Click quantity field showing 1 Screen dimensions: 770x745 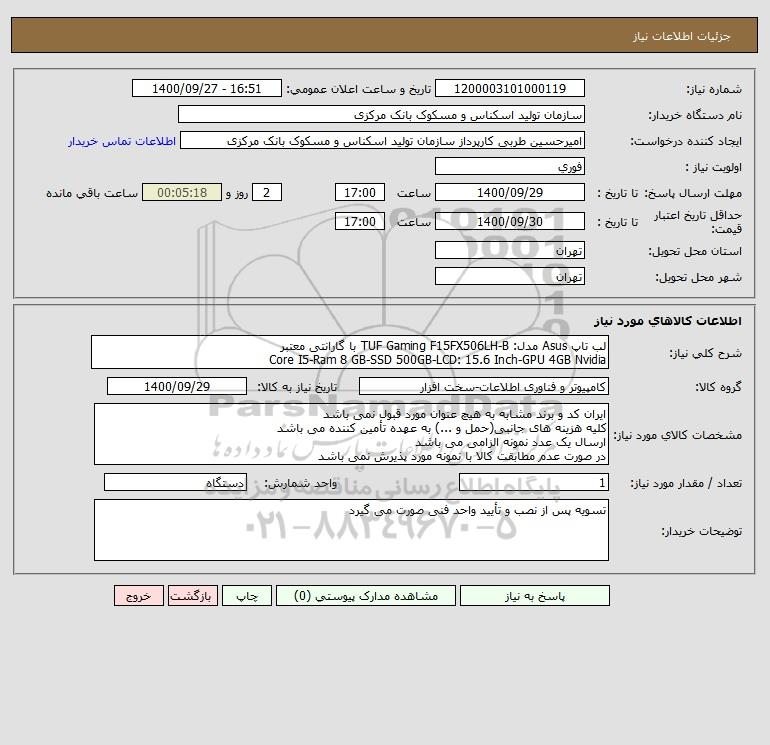pyautogui.click(x=534, y=483)
